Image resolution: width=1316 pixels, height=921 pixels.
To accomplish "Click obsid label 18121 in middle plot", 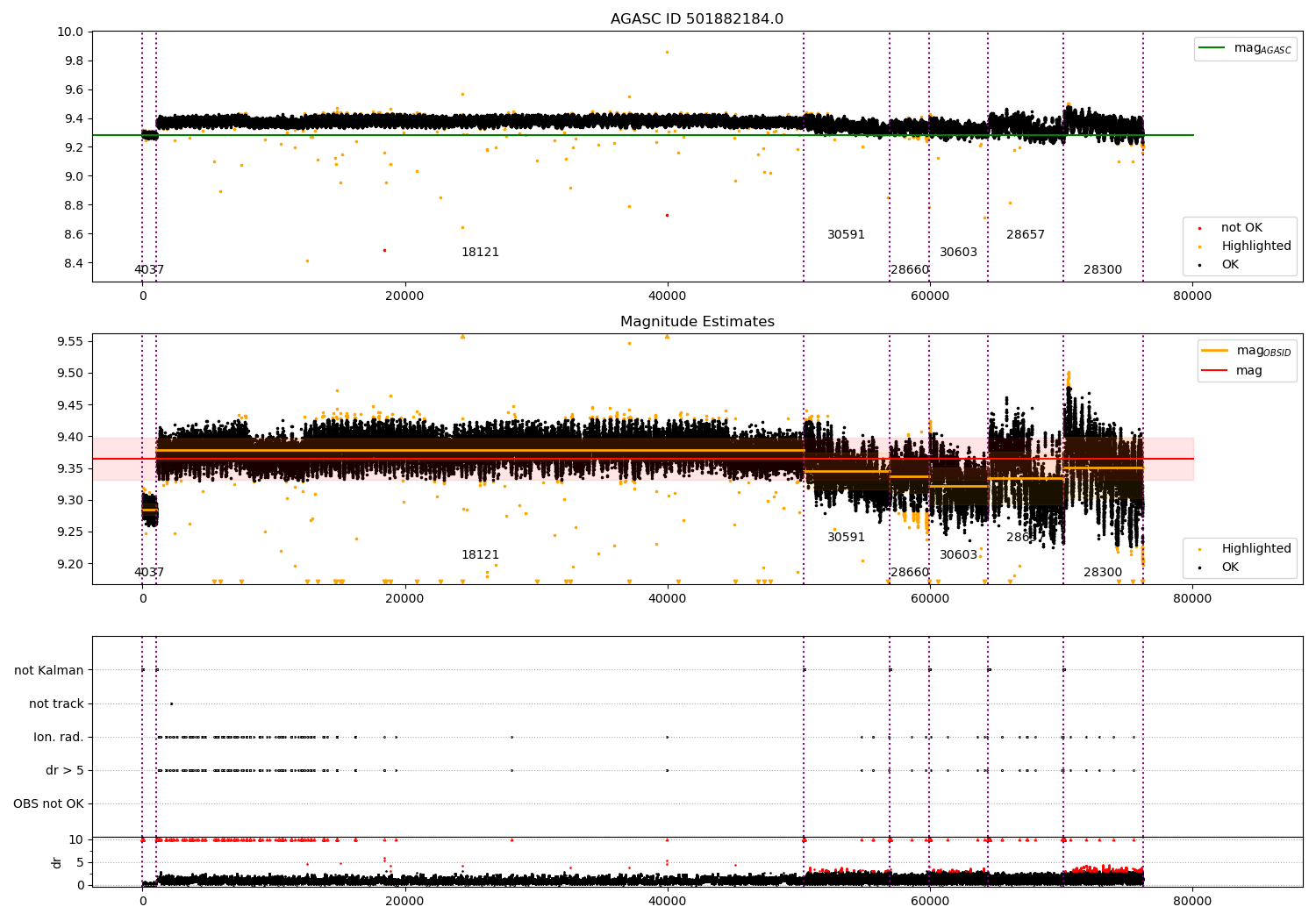I will pyautogui.click(x=480, y=555).
